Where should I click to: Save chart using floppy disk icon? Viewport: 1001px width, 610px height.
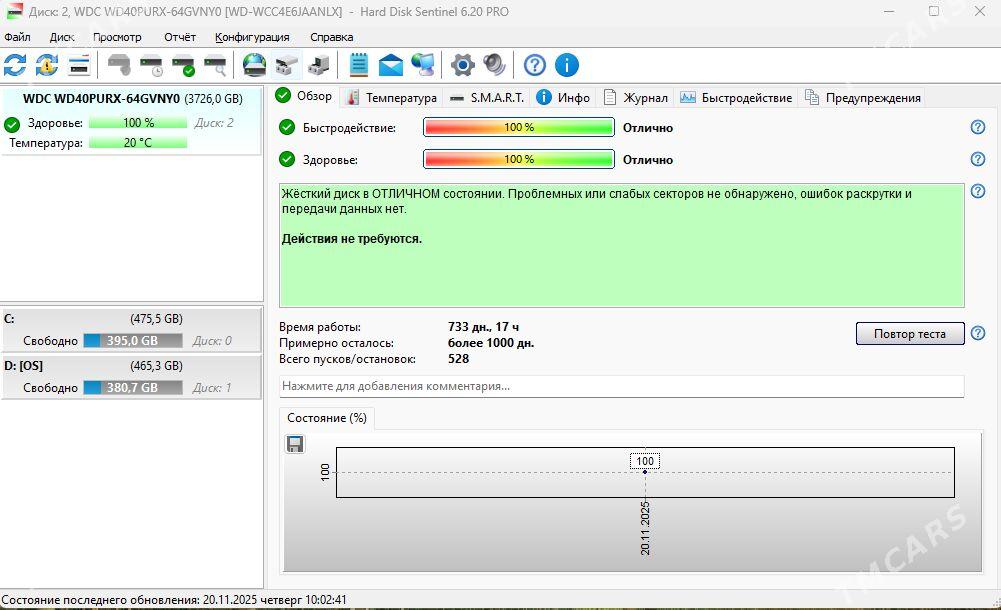coord(295,444)
